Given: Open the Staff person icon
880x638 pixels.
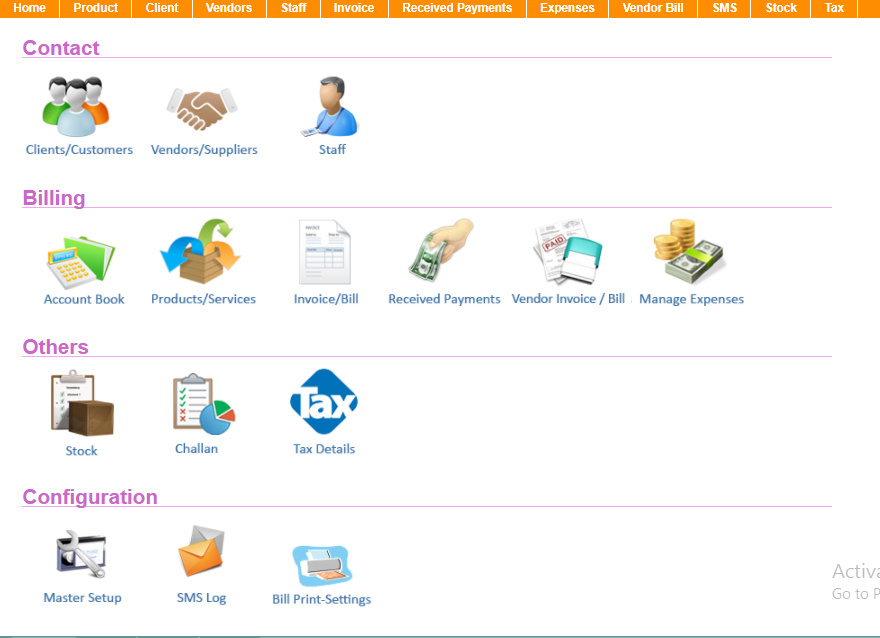Looking at the screenshot, I should click(331, 107).
